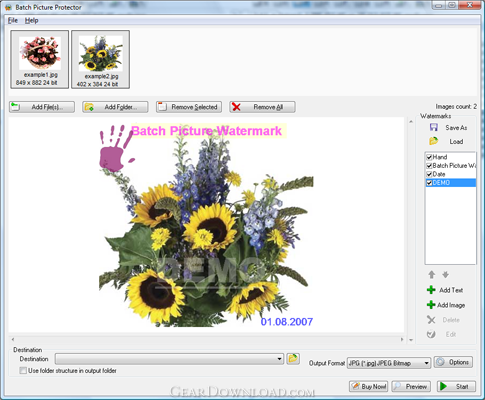The image size is (485, 400).
Task: Enable Use folder structure in output folder
Action: click(x=23, y=371)
